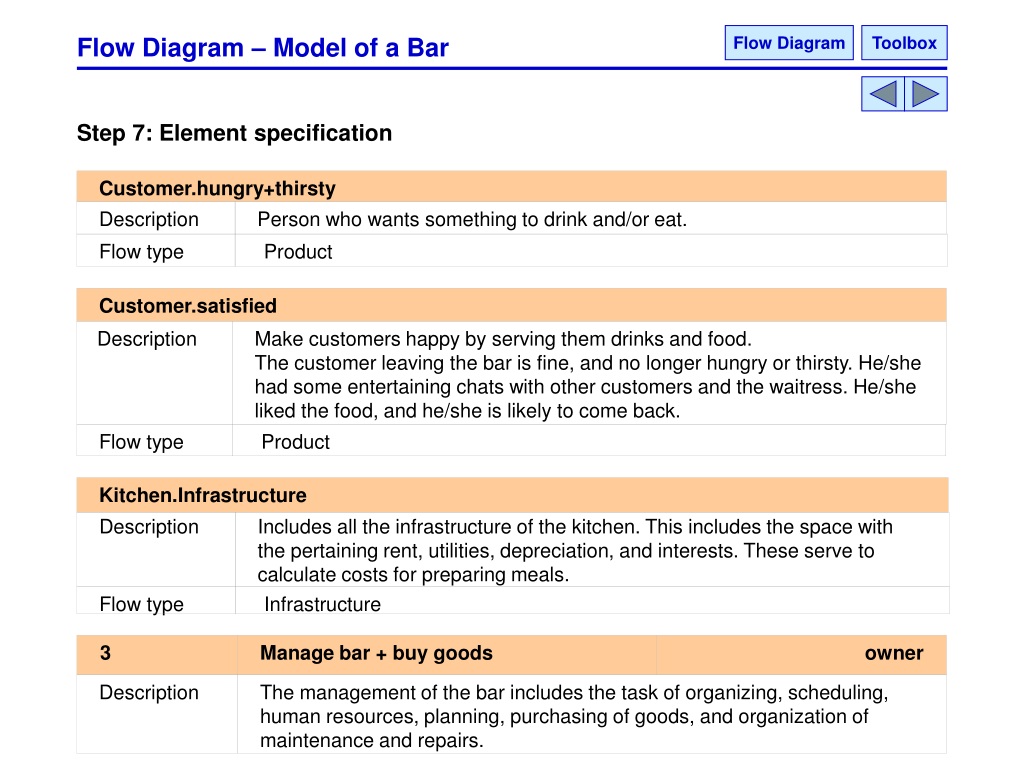The width and height of the screenshot is (1024, 768).
Task: Click the Product flow type under Customer.satisfied
Action: pos(295,442)
